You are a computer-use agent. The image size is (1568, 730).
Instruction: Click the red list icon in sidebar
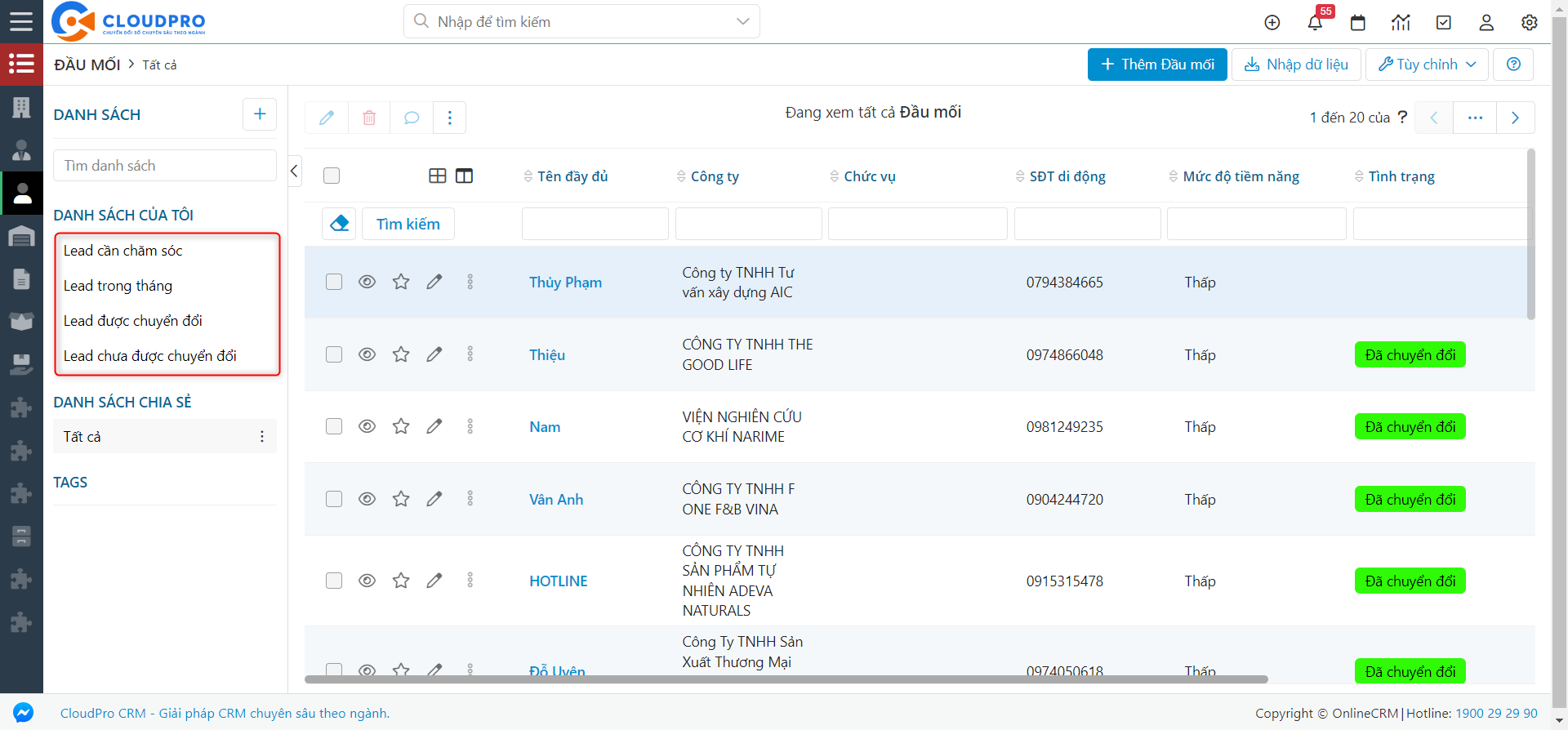point(21,64)
